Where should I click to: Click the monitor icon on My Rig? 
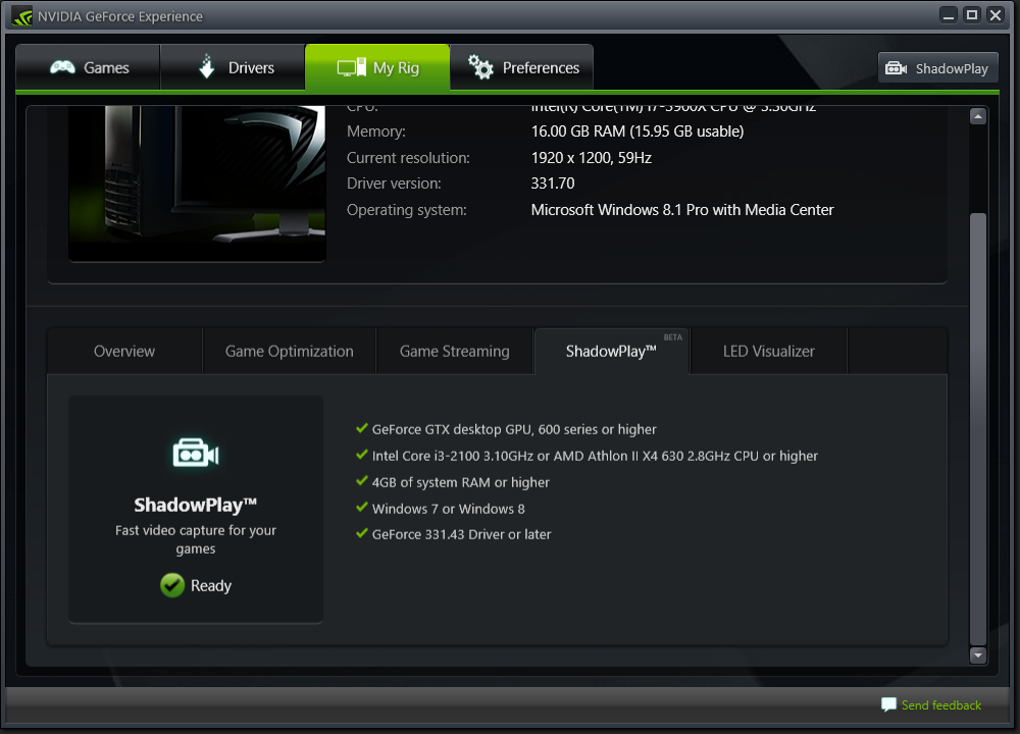click(351, 68)
